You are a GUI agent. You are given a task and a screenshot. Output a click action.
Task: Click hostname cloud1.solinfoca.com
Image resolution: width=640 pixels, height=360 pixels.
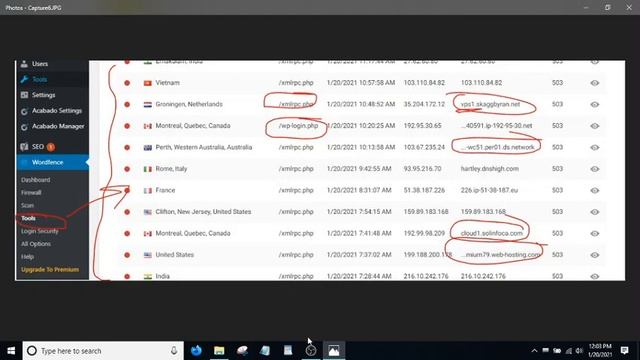491,233
